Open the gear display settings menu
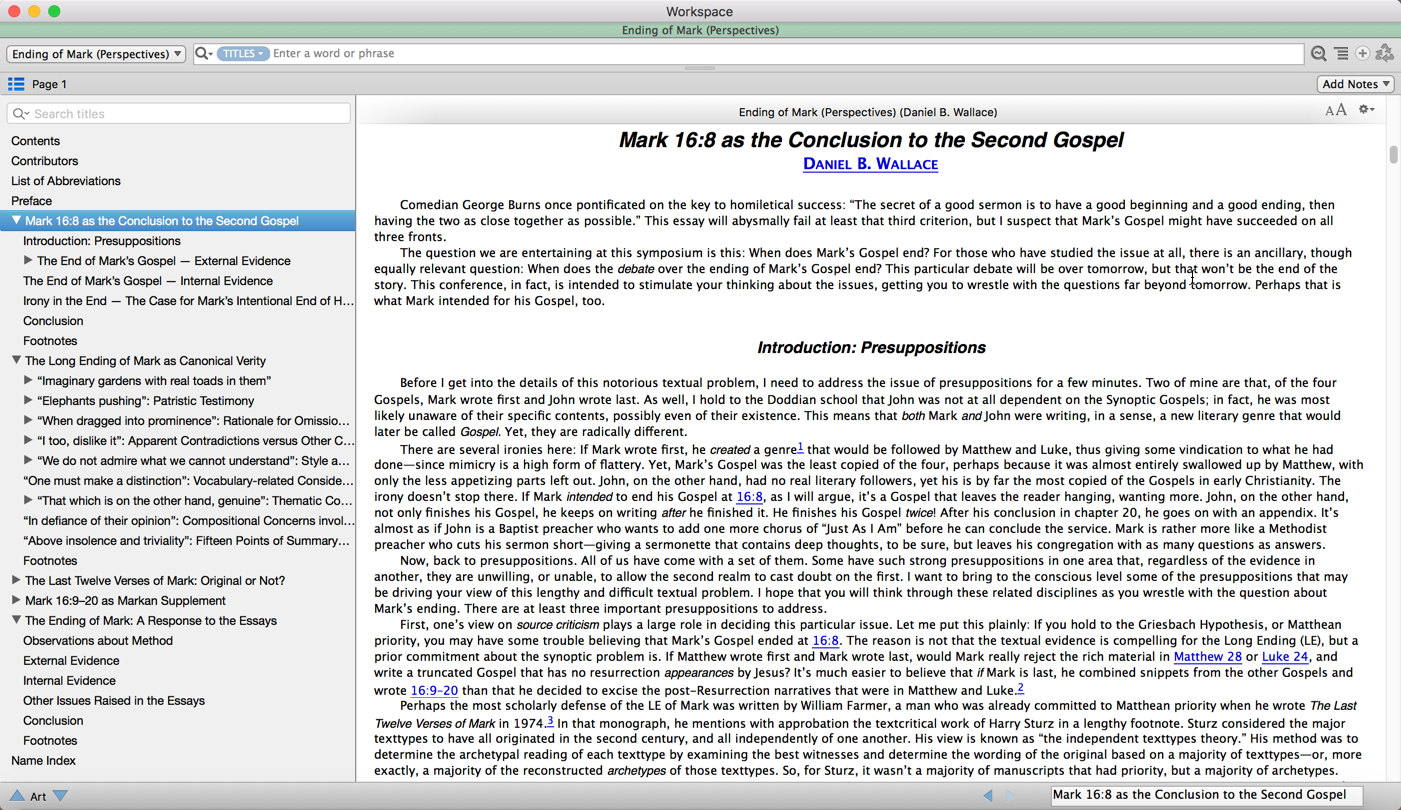Viewport: 1401px width, 810px height. point(1366,110)
